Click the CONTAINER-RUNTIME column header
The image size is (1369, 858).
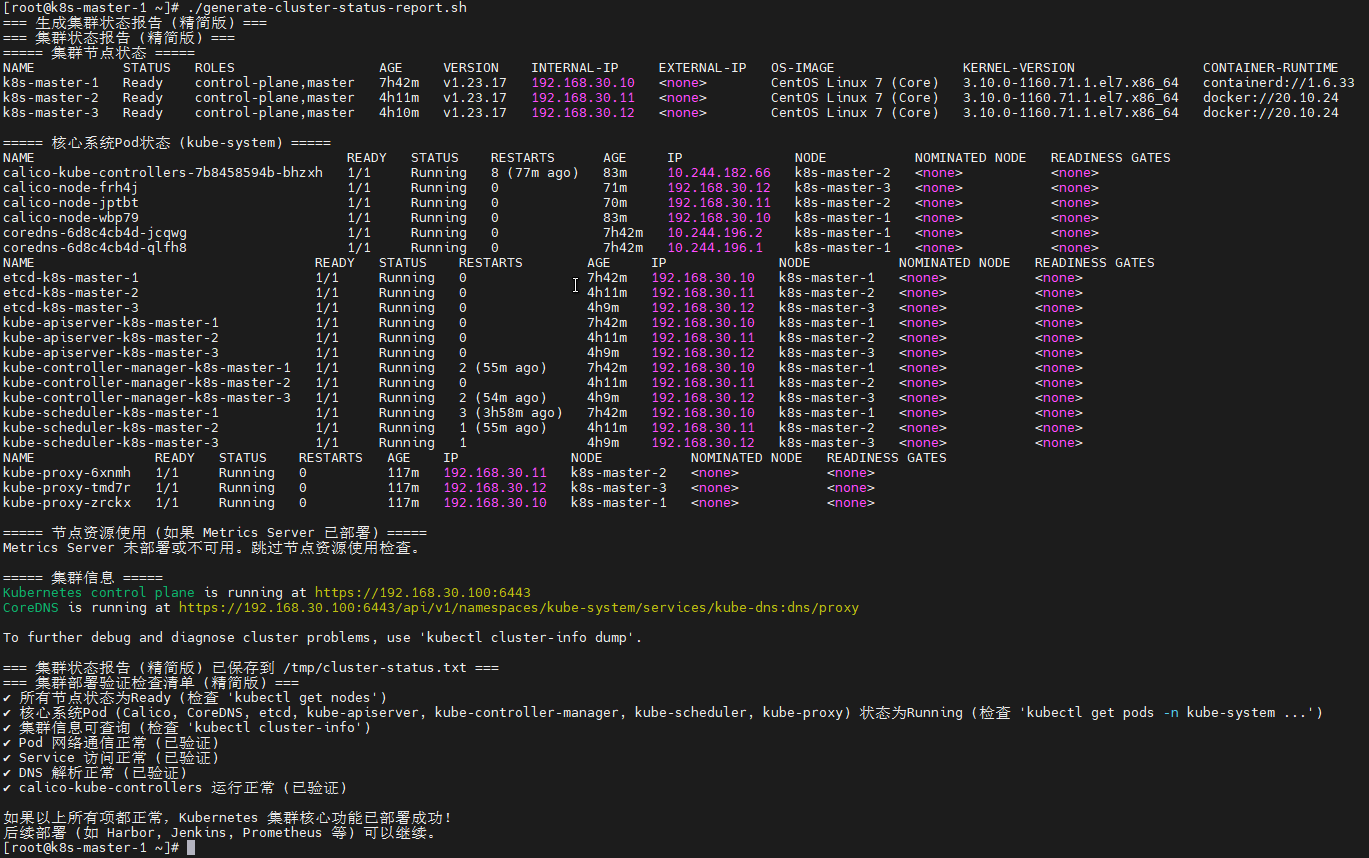[1271, 68]
